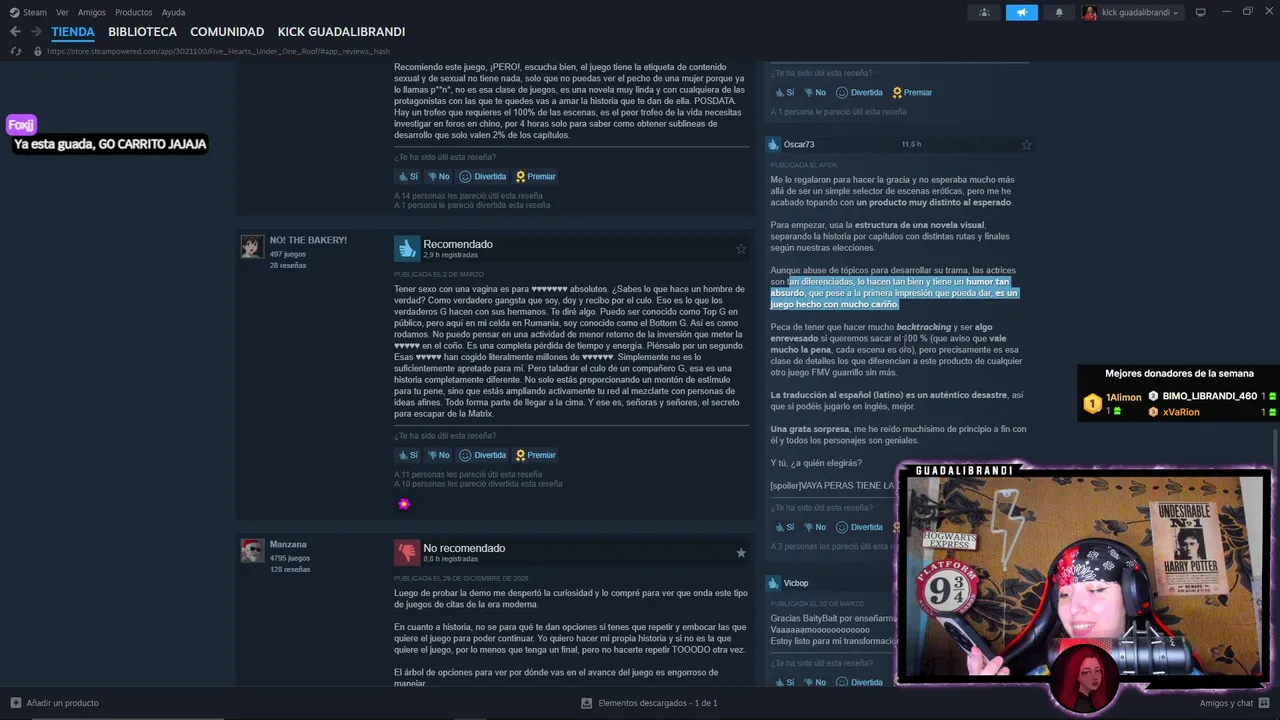Click Premiar on the review with 14 helpful votes
Viewport: 1280px width, 720px height.
pos(535,176)
